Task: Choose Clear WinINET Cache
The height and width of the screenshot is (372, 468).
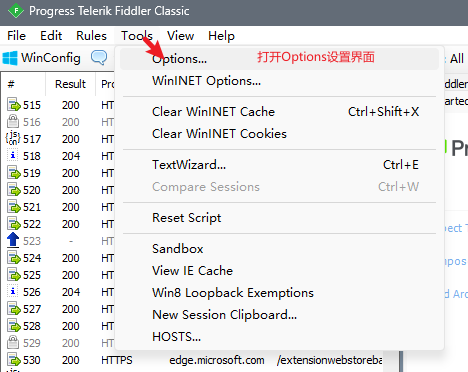Action: tap(279, 112)
